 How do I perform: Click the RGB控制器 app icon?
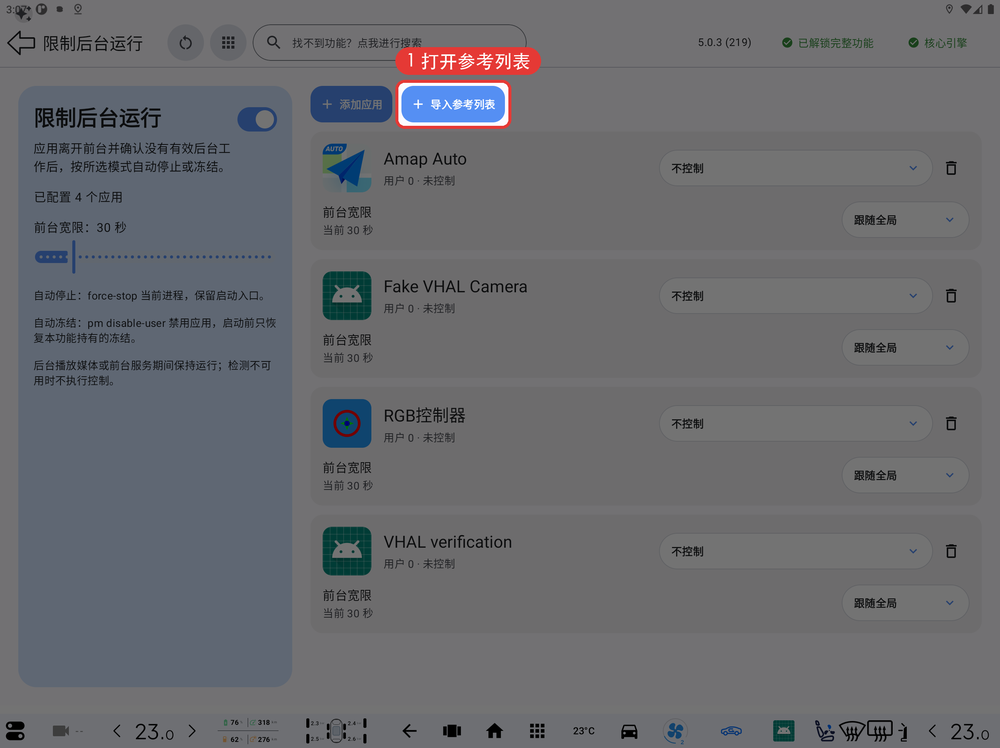(347, 423)
